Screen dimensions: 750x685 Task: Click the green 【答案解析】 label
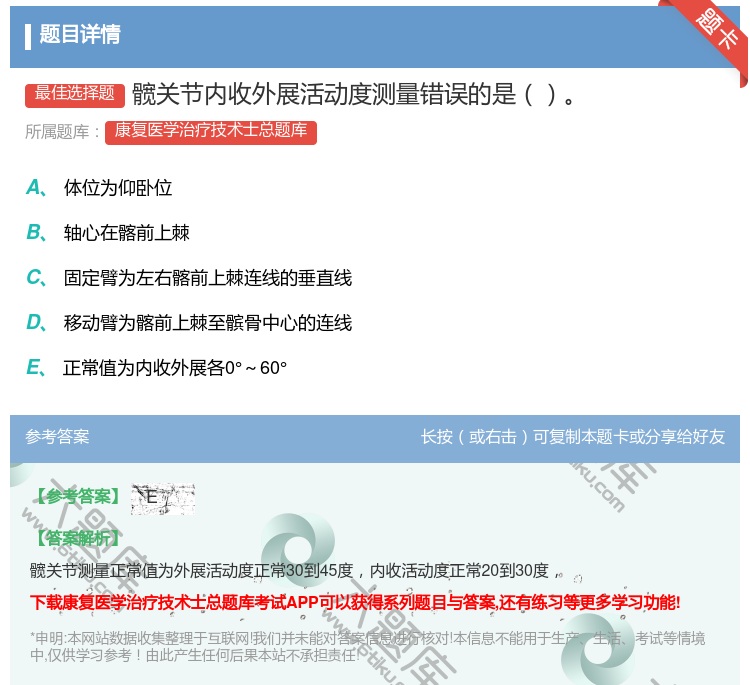tap(78, 539)
